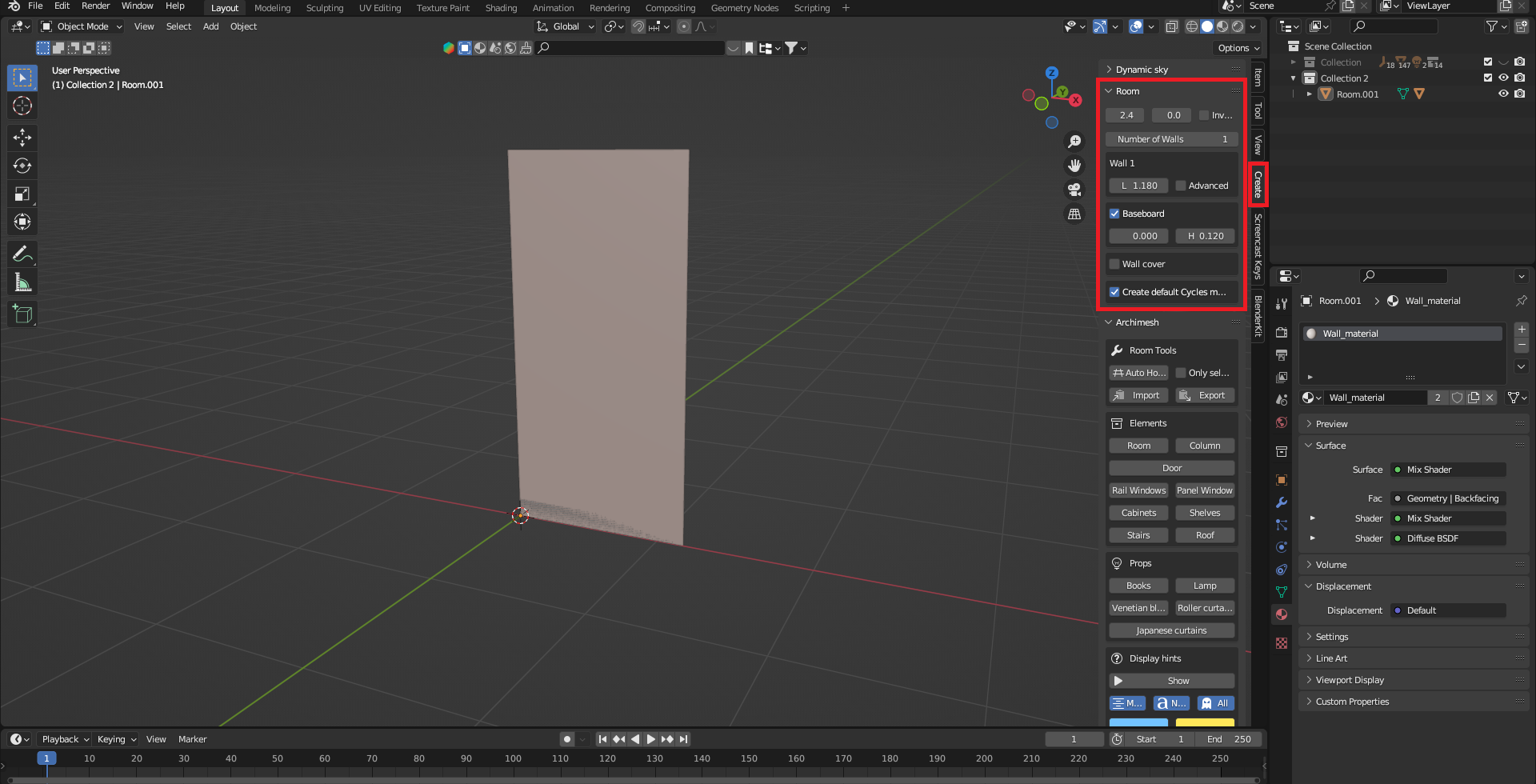The image size is (1536, 784).
Task: Select the Select Box tool
Action: pyautogui.click(x=22, y=78)
